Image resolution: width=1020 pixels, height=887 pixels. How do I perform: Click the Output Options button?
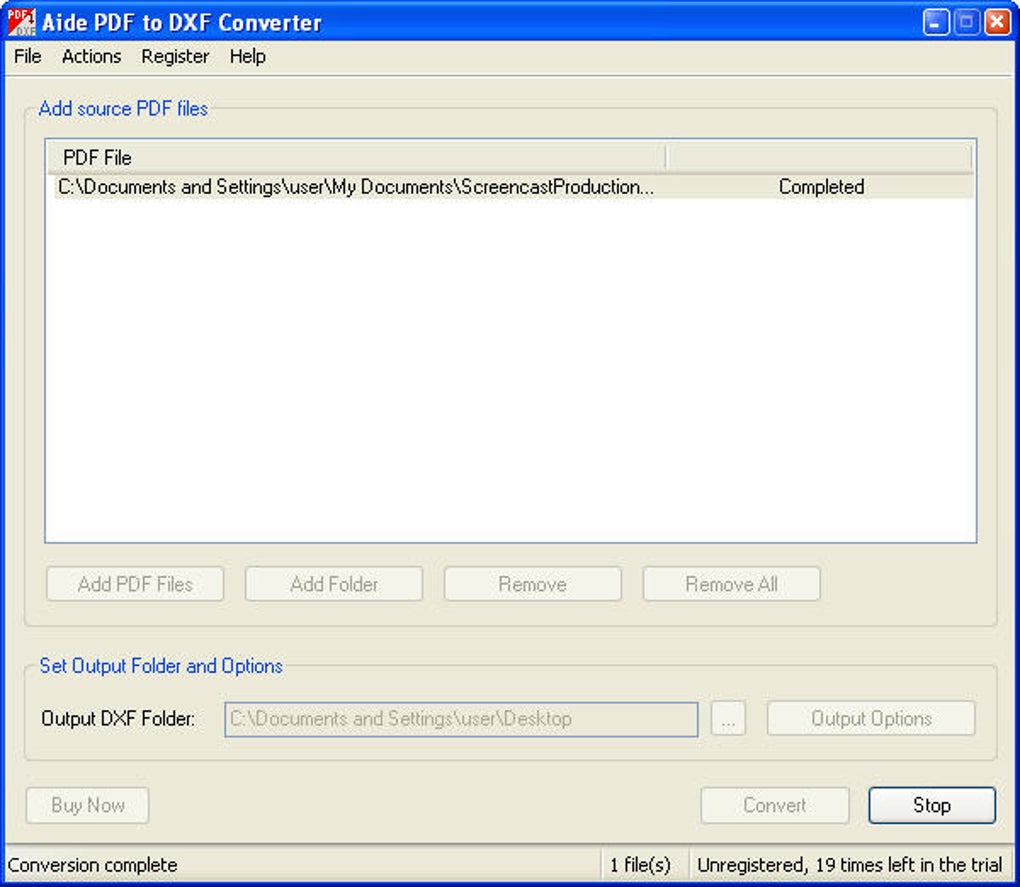(x=871, y=719)
